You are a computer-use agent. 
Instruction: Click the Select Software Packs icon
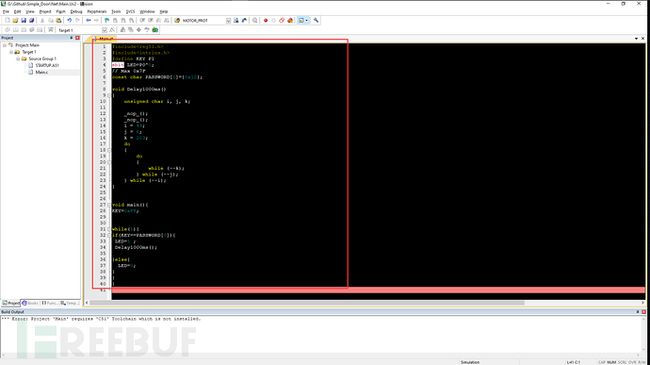click(x=147, y=30)
